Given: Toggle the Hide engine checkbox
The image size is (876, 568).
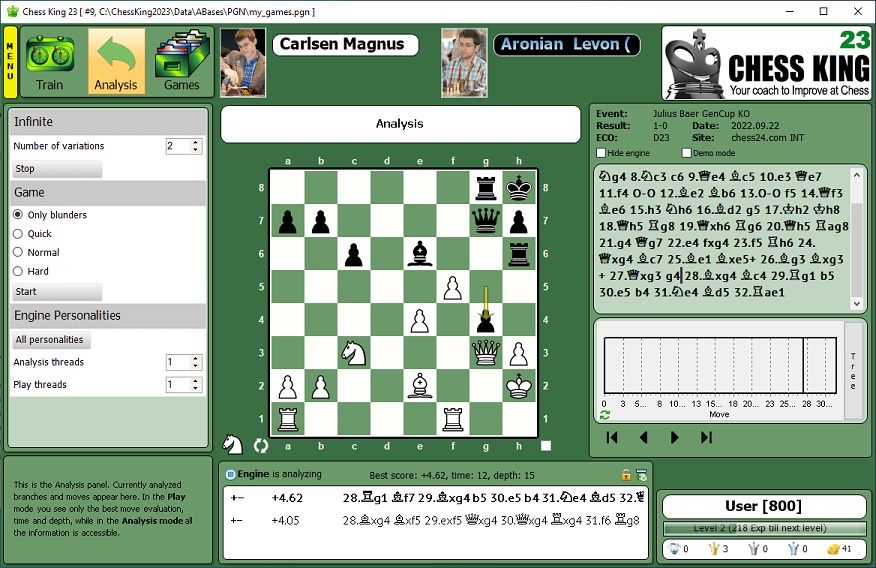Looking at the screenshot, I should pyautogui.click(x=601, y=153).
